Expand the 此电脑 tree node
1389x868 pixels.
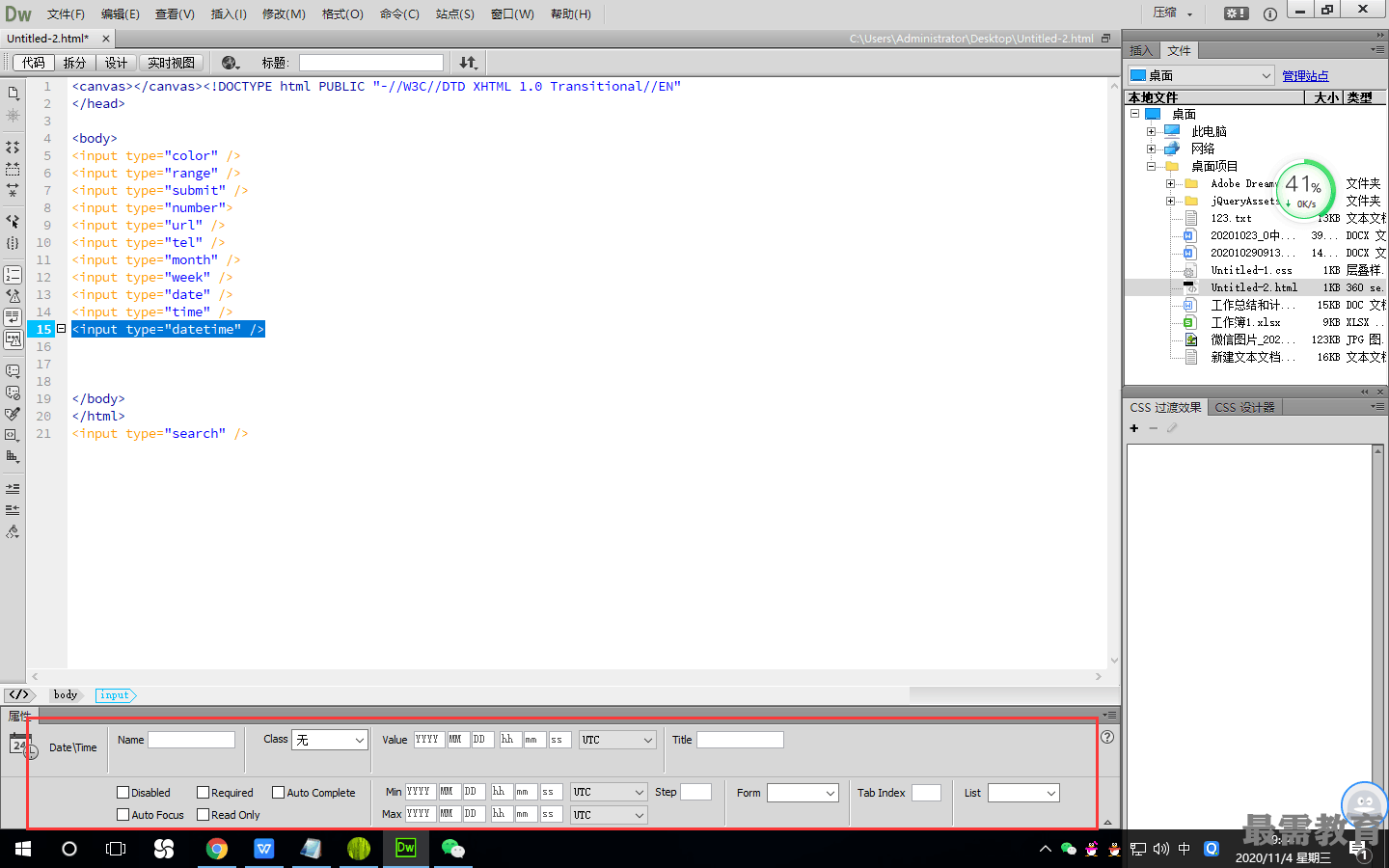pyautogui.click(x=1151, y=131)
